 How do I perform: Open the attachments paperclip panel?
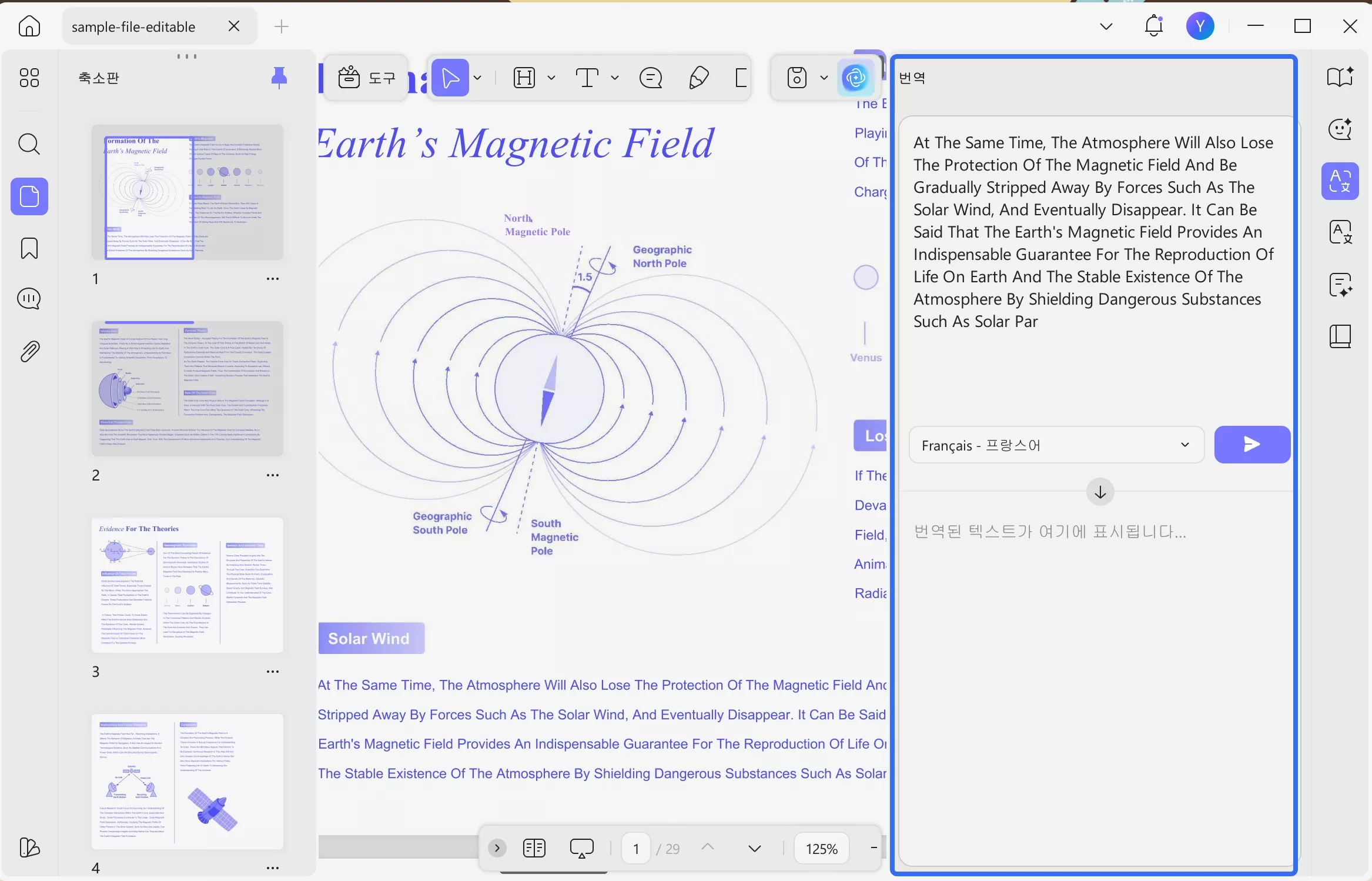pyautogui.click(x=29, y=352)
